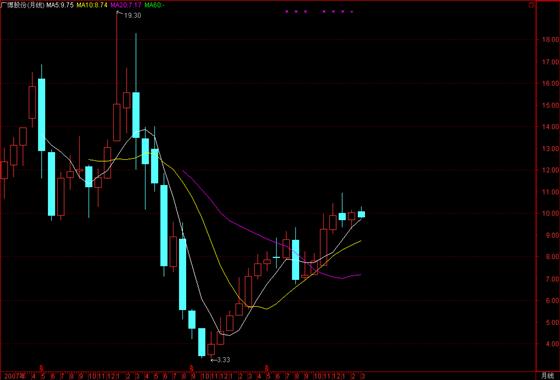
Task: Click the 10.00 label on the price axis
Action: (550, 213)
